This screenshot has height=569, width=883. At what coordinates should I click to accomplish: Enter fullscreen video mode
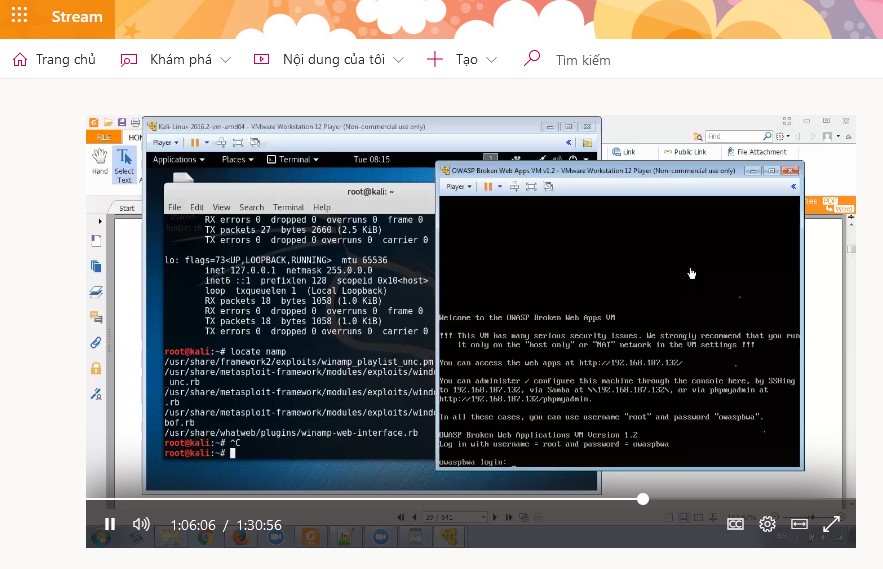point(831,524)
